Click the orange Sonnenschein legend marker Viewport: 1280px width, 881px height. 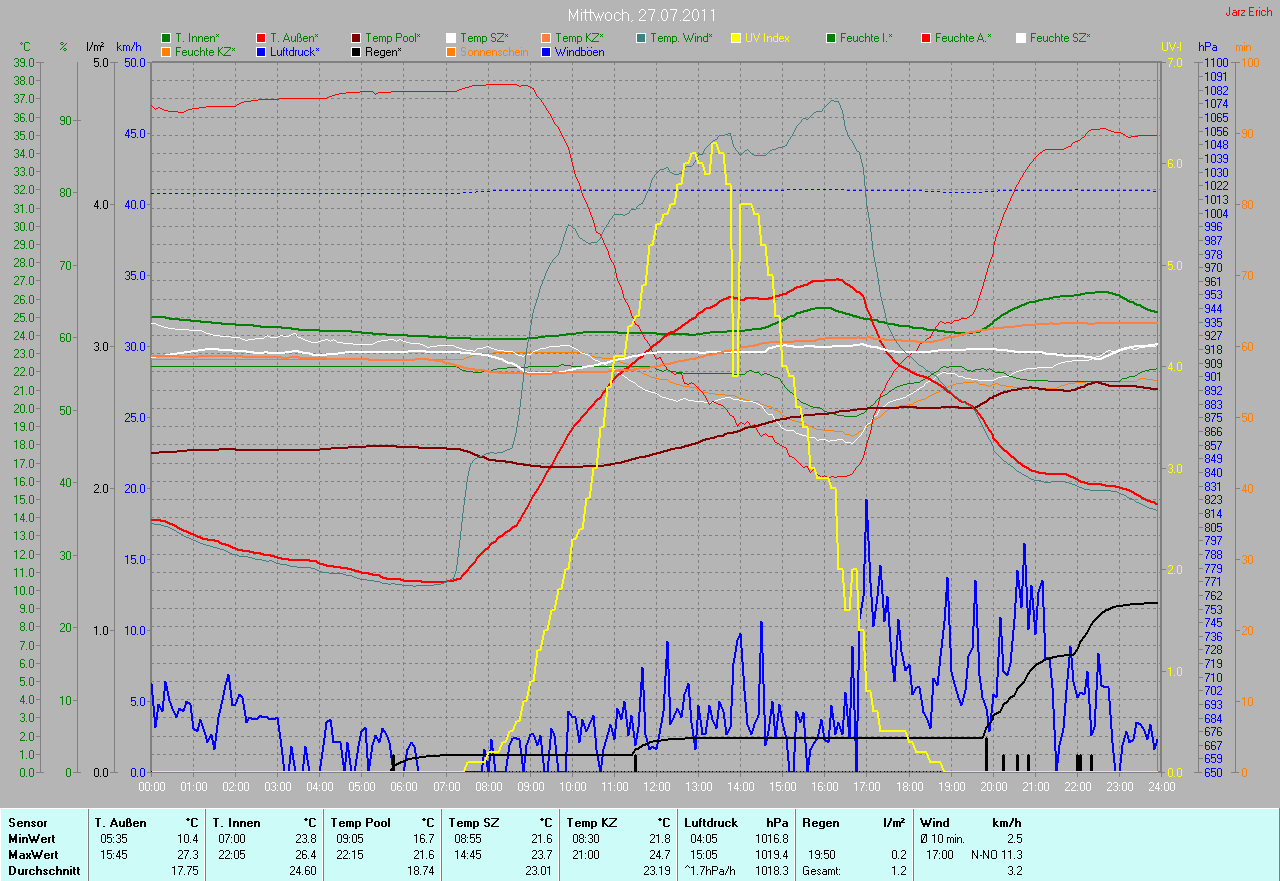pos(452,51)
